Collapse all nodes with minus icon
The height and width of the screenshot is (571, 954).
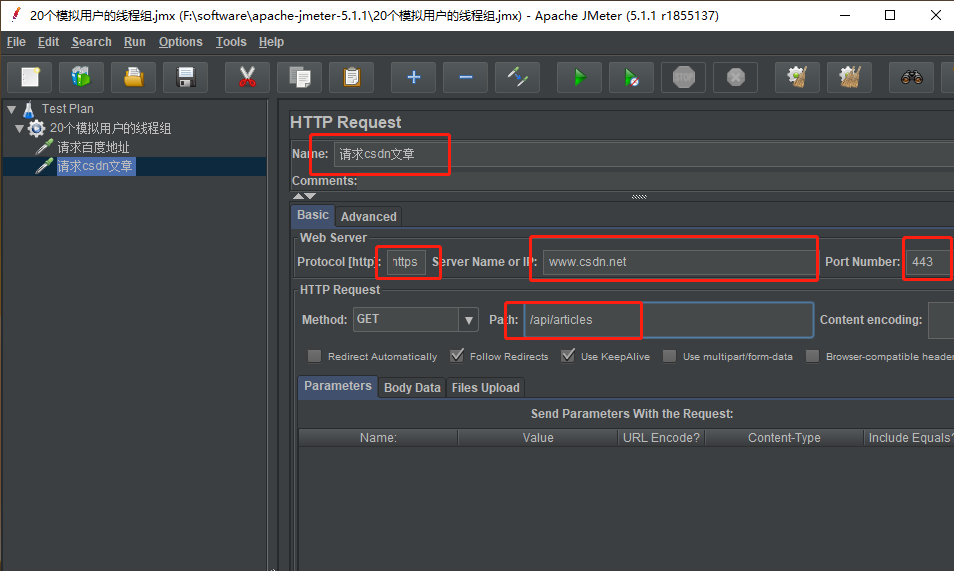point(465,77)
